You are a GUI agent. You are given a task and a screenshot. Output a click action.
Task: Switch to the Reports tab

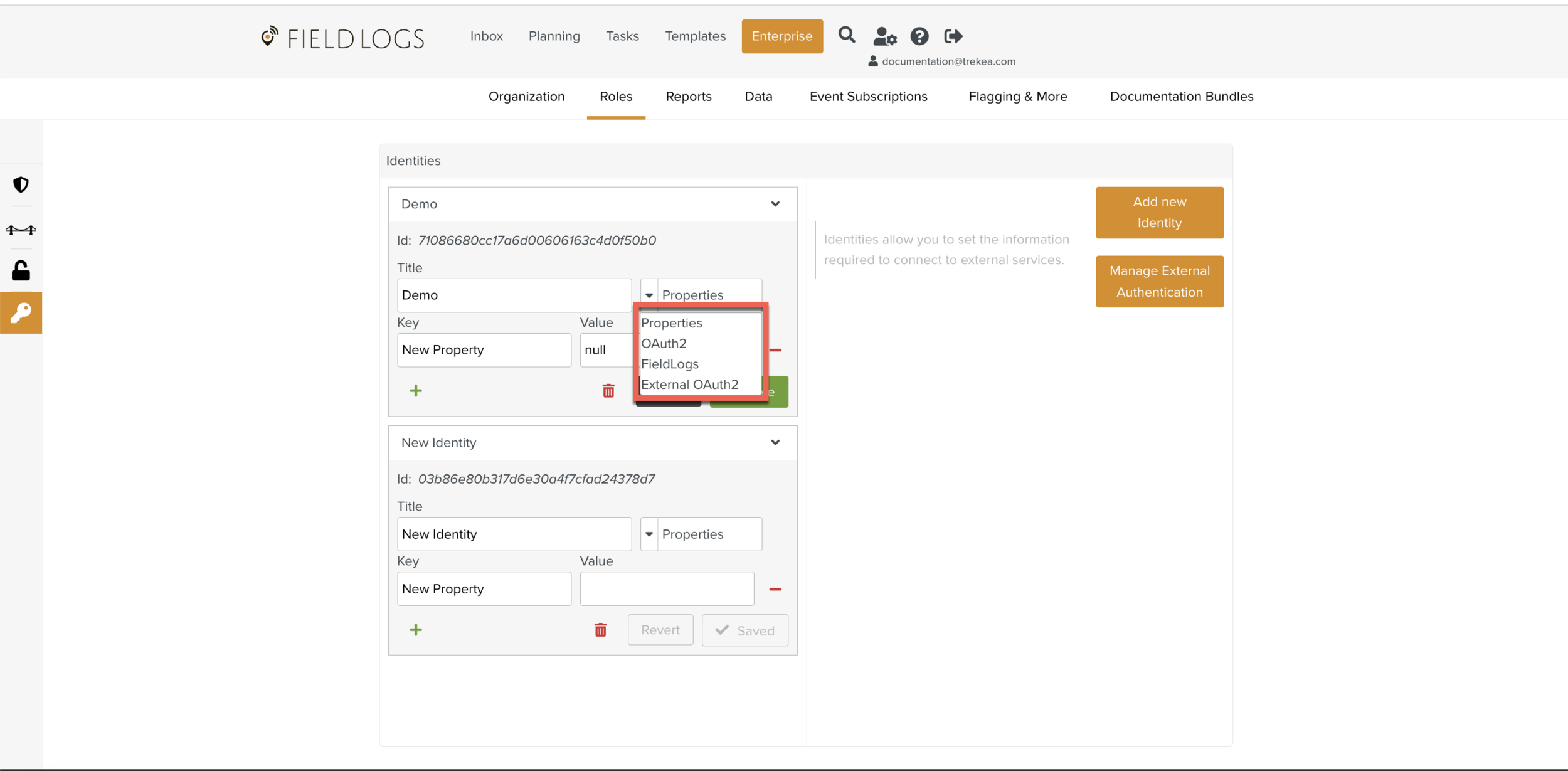click(x=688, y=97)
